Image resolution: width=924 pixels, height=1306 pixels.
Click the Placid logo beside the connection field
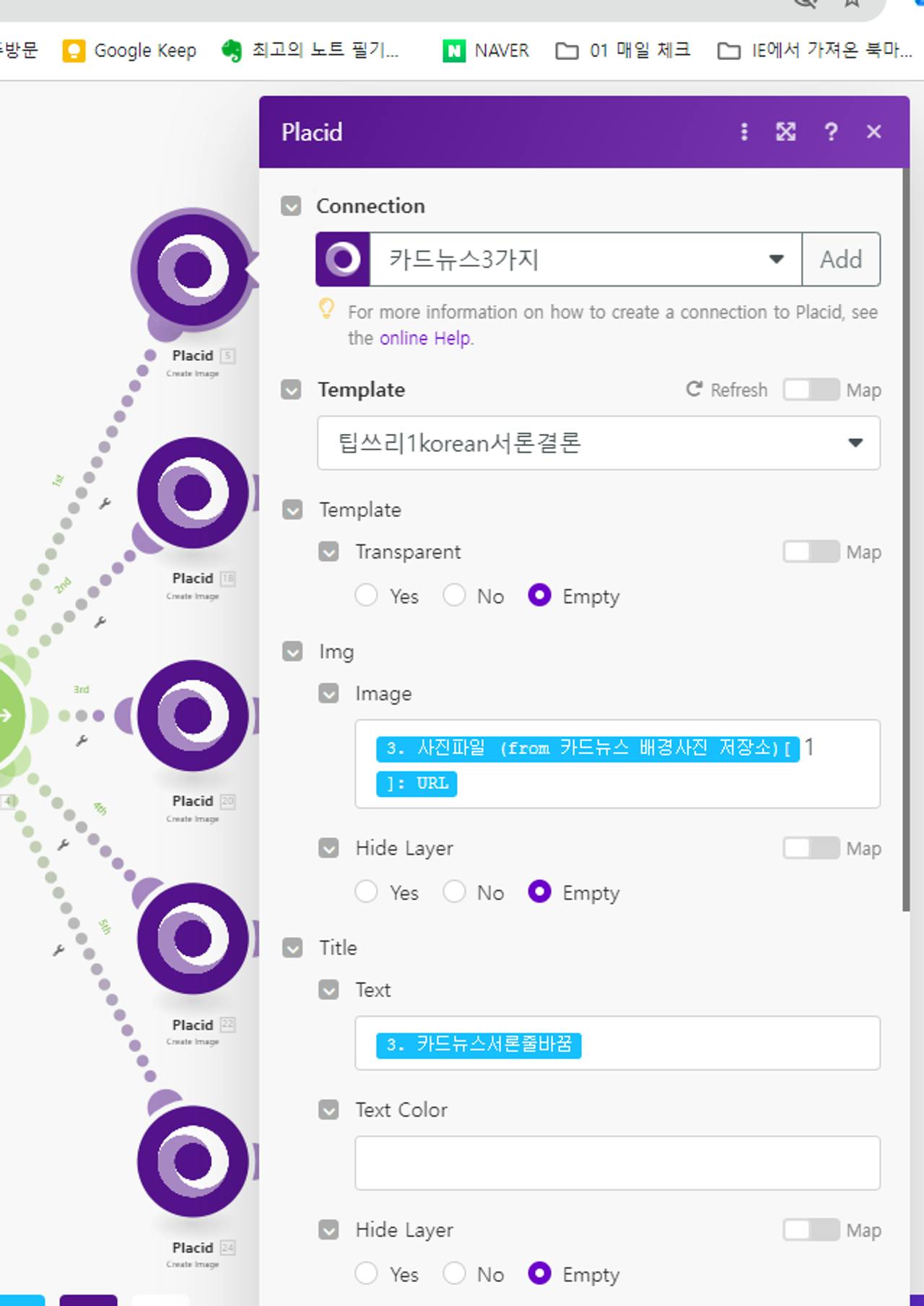(343, 259)
